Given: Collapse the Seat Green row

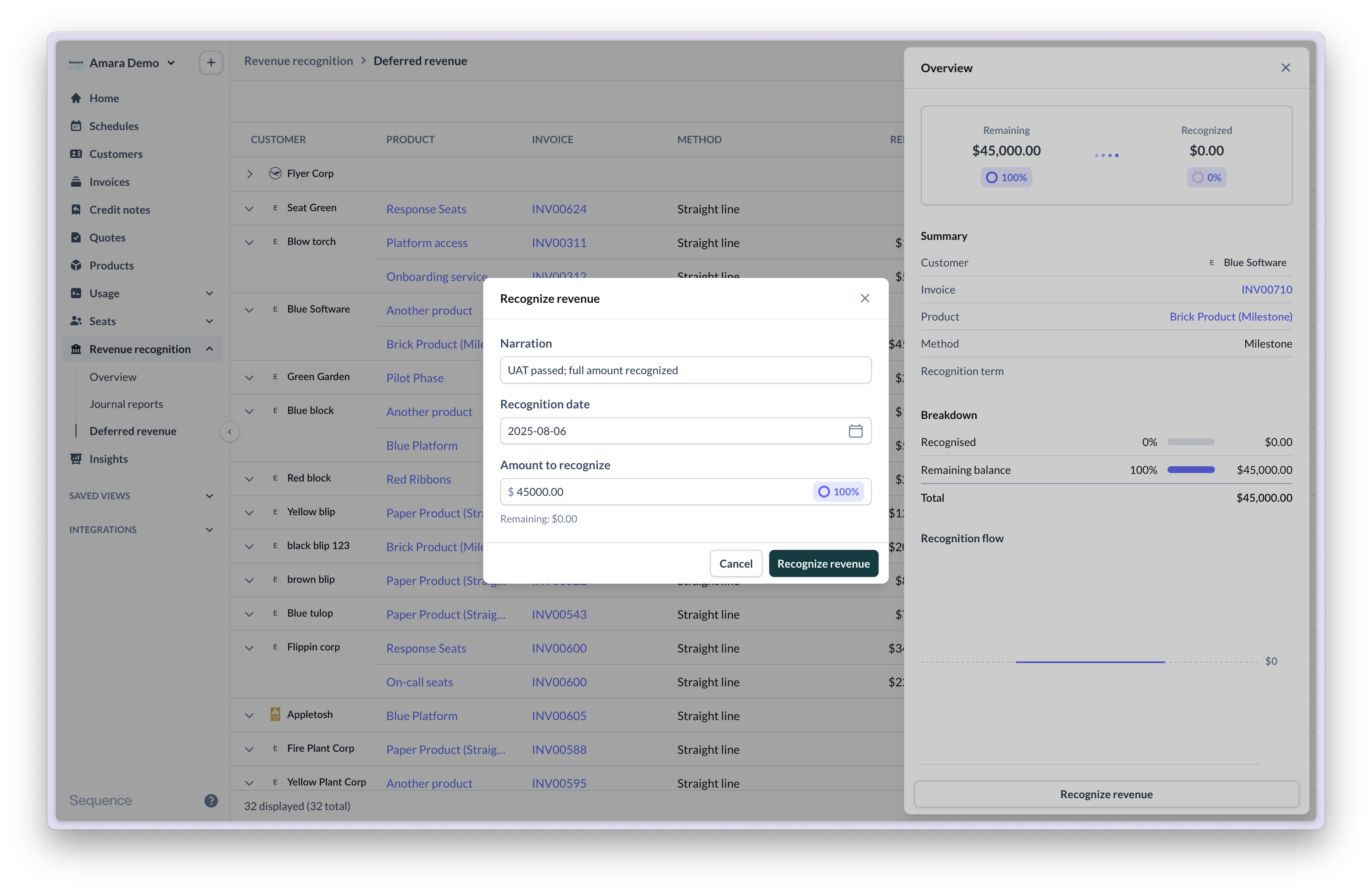Looking at the screenshot, I should (x=249, y=209).
